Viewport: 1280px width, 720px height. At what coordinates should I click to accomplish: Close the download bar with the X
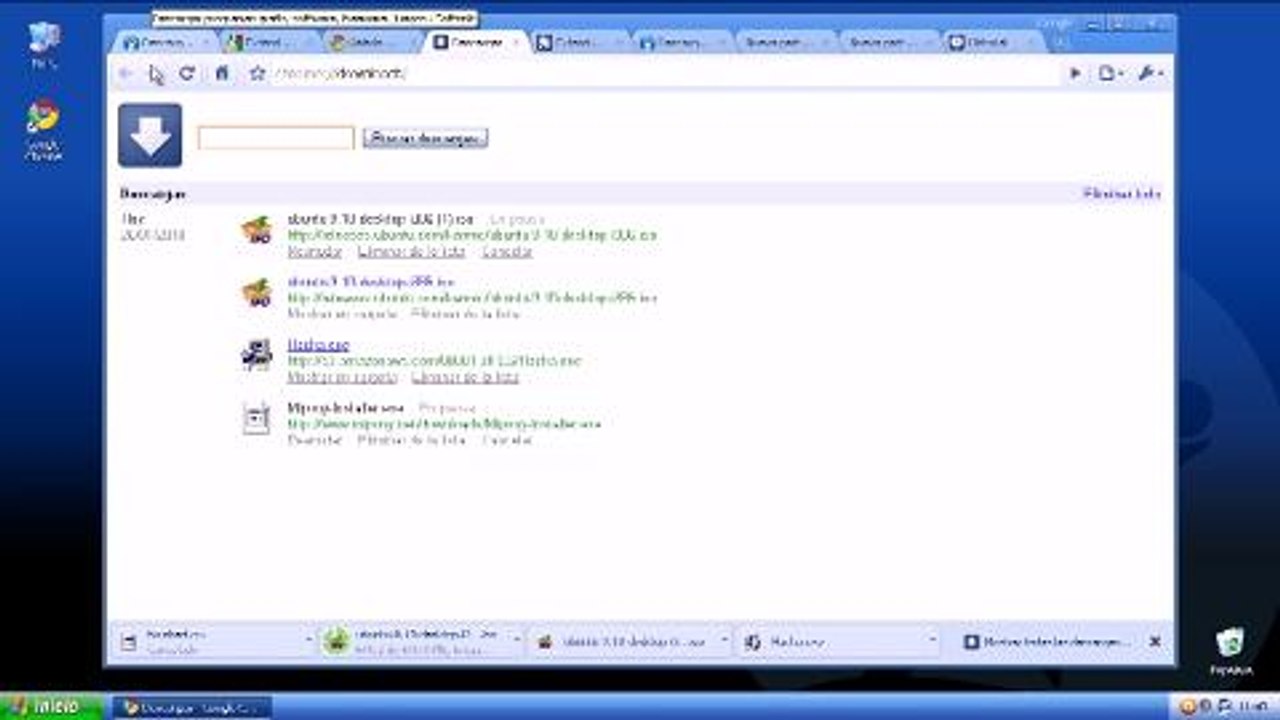(1155, 641)
